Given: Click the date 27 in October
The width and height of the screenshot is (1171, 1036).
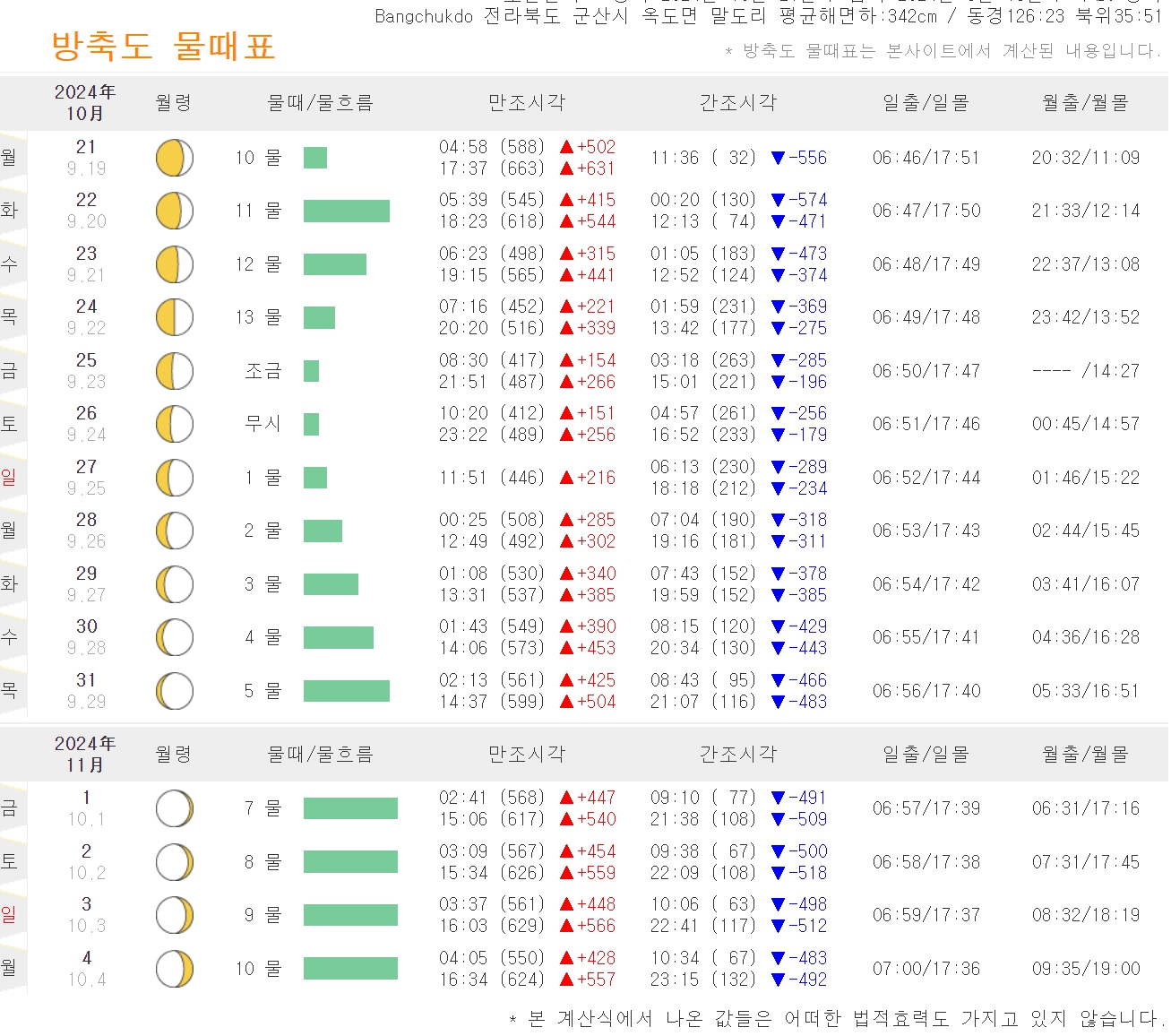Looking at the screenshot, I should pyautogui.click(x=86, y=466).
